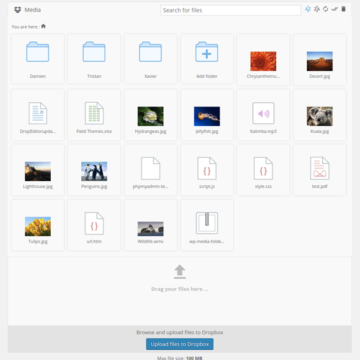The width and height of the screenshot is (360, 360).
Task: Click into the Search for files field
Action: pyautogui.click(x=231, y=10)
